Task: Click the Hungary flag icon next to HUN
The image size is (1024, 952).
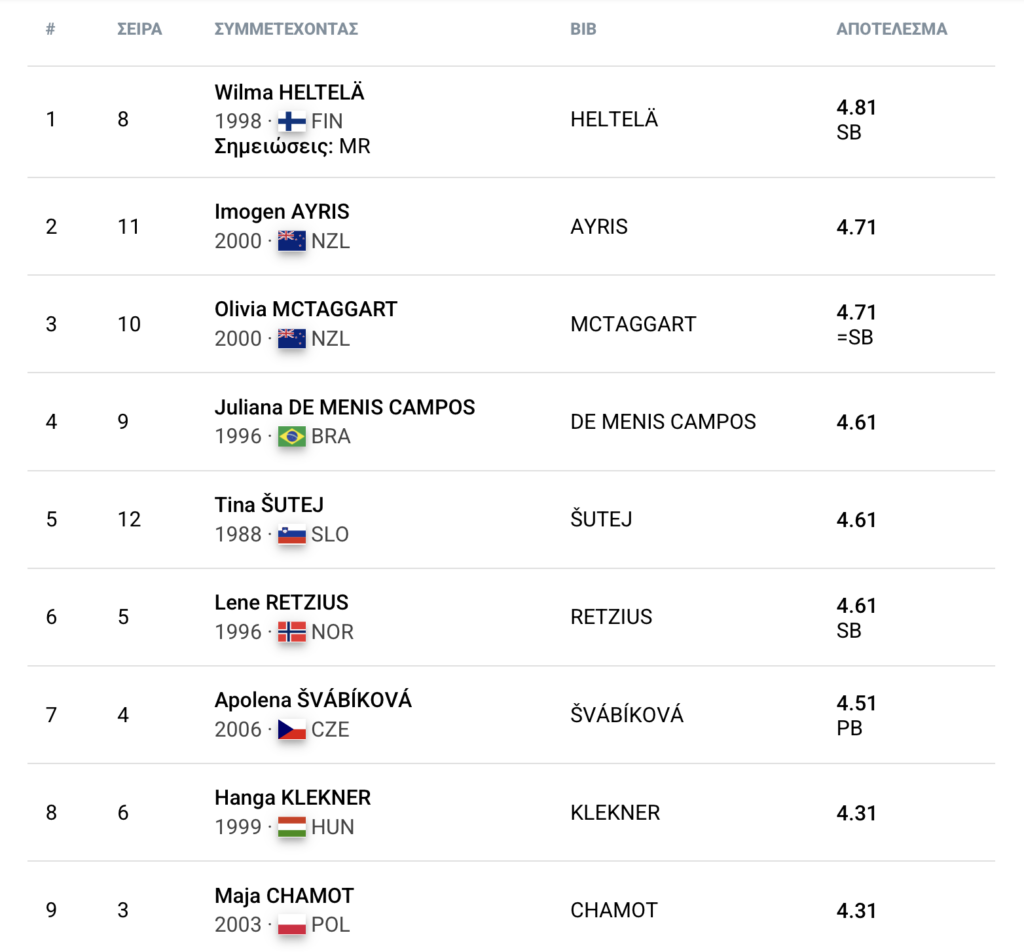Action: 291,827
